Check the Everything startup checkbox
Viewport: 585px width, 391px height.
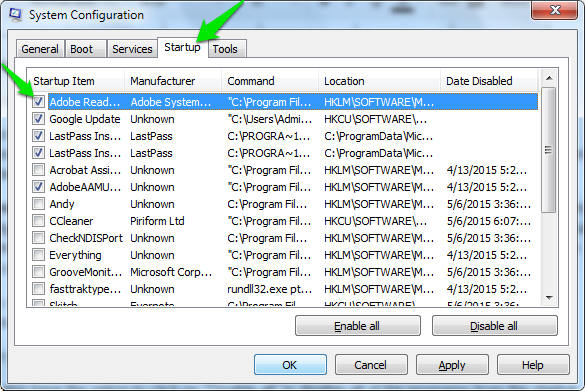38,255
